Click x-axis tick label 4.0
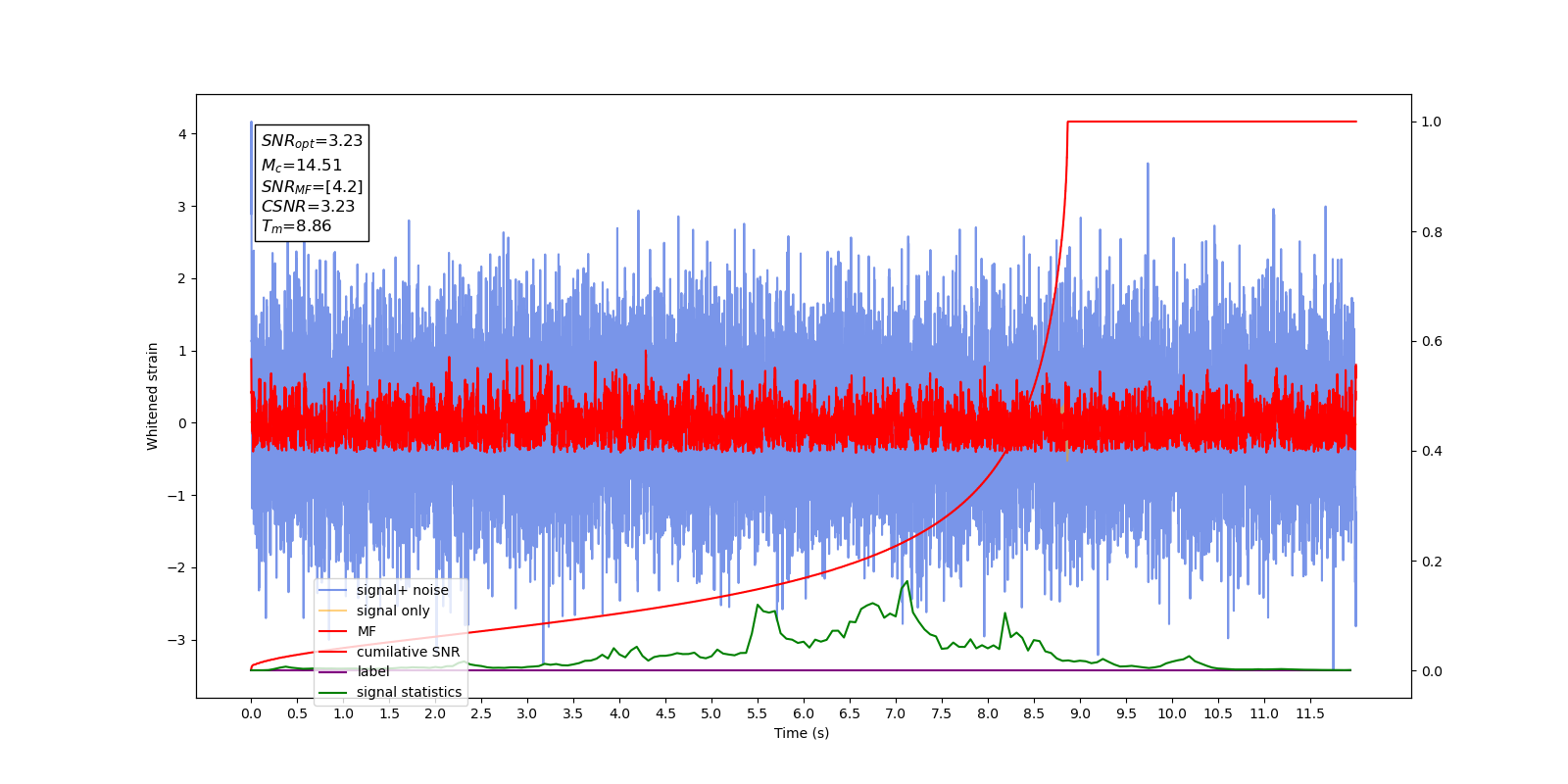 tap(619, 713)
